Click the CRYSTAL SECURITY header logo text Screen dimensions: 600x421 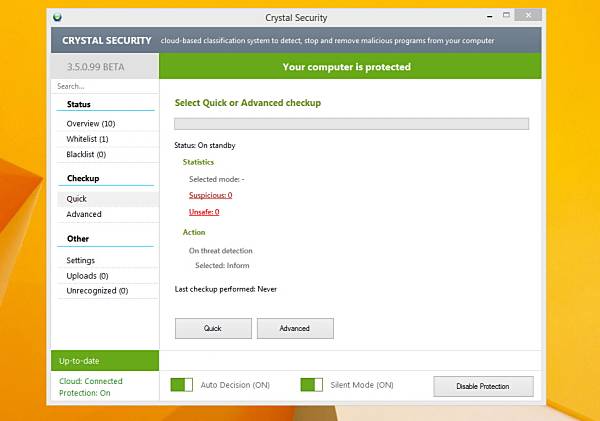point(107,41)
